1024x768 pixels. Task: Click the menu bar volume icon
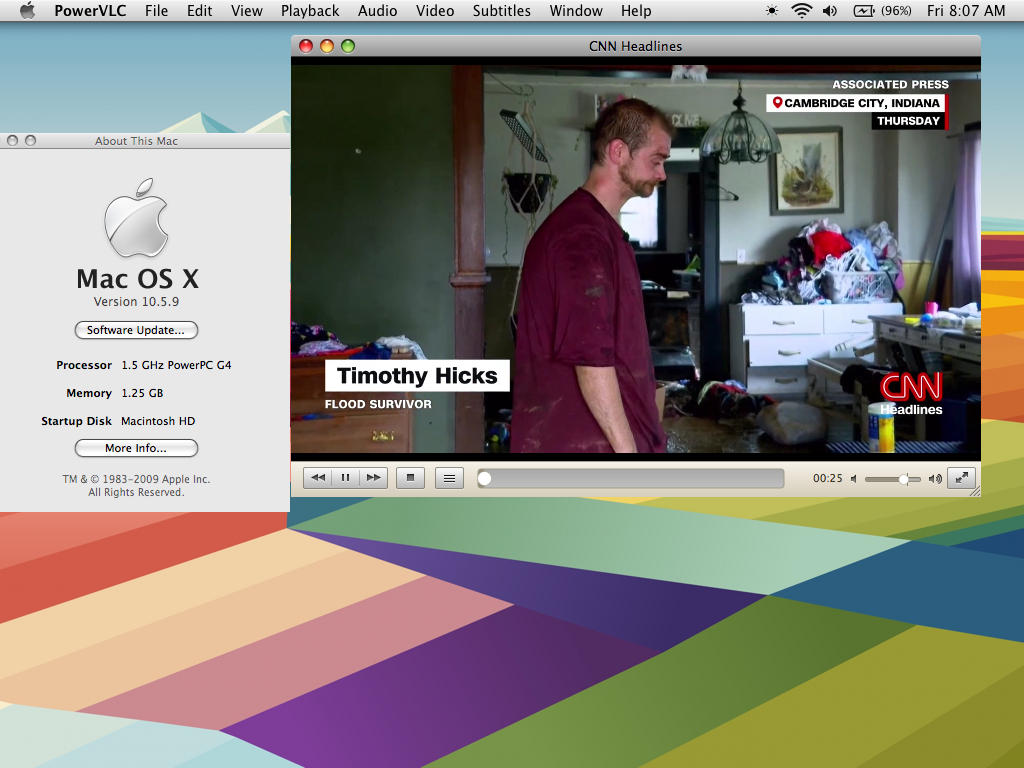[x=829, y=10]
